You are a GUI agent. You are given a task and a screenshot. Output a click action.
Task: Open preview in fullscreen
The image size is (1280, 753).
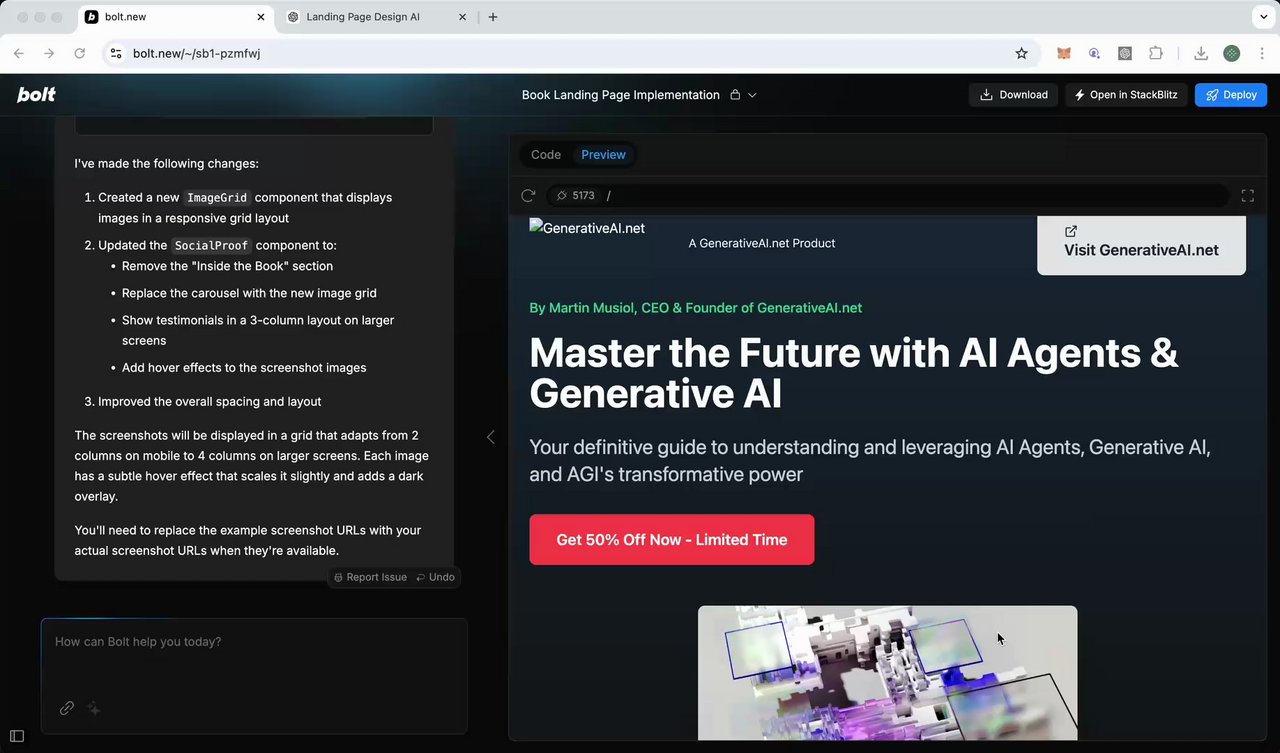[x=1247, y=196]
